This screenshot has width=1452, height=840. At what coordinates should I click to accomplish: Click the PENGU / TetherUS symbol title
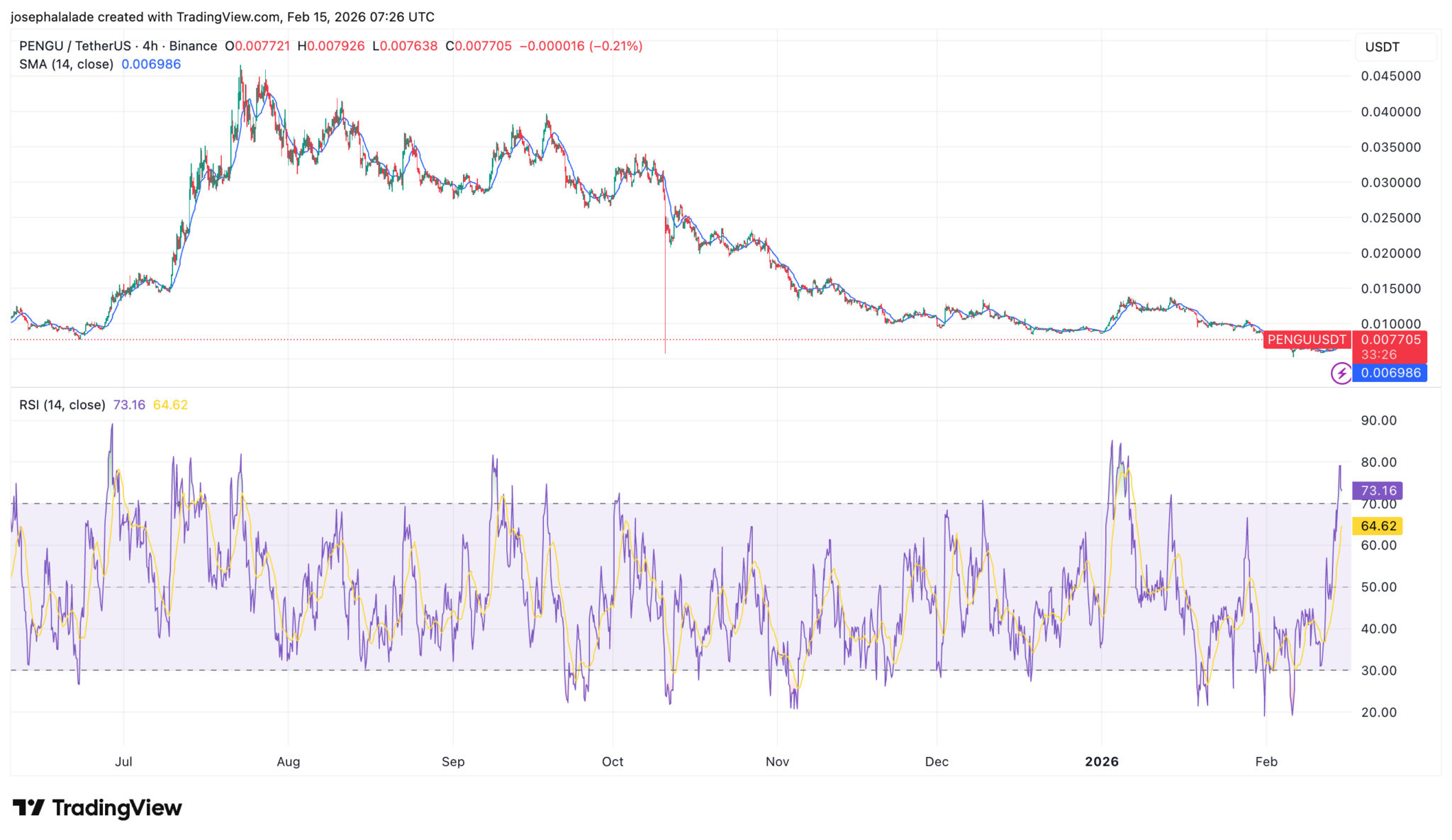coord(75,46)
